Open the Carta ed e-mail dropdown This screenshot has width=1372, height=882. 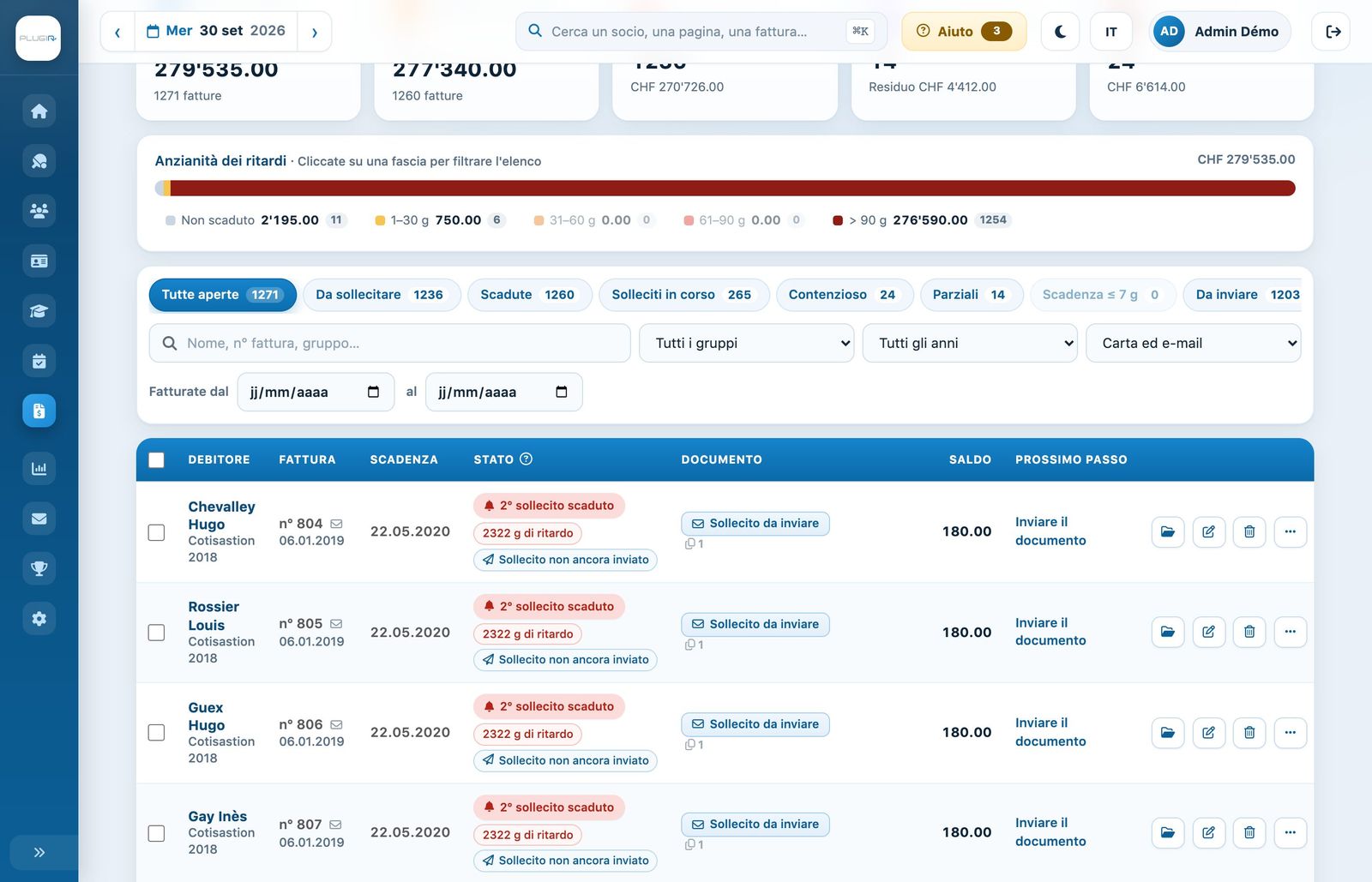(x=1193, y=343)
